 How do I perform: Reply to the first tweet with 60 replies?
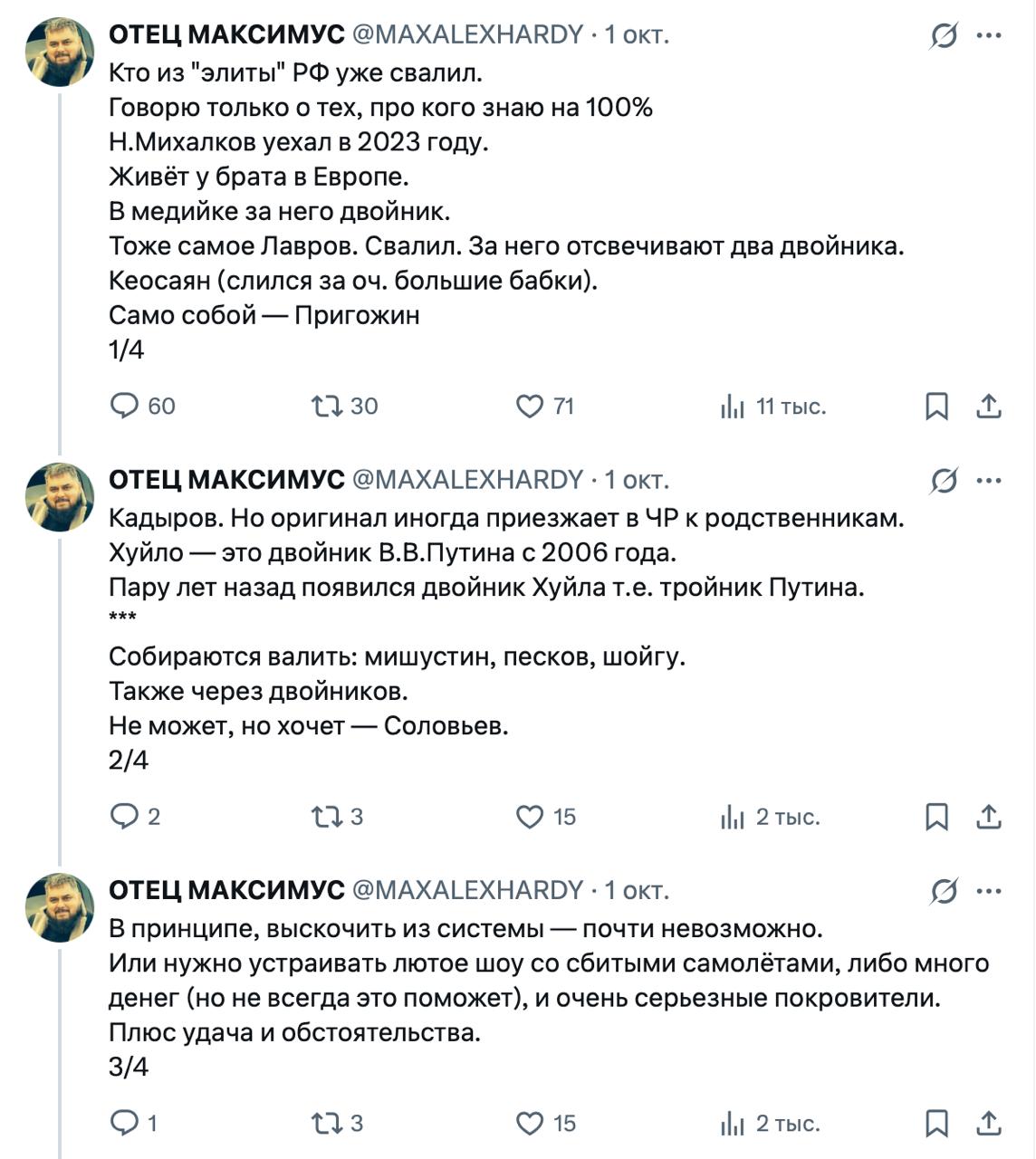tap(124, 406)
